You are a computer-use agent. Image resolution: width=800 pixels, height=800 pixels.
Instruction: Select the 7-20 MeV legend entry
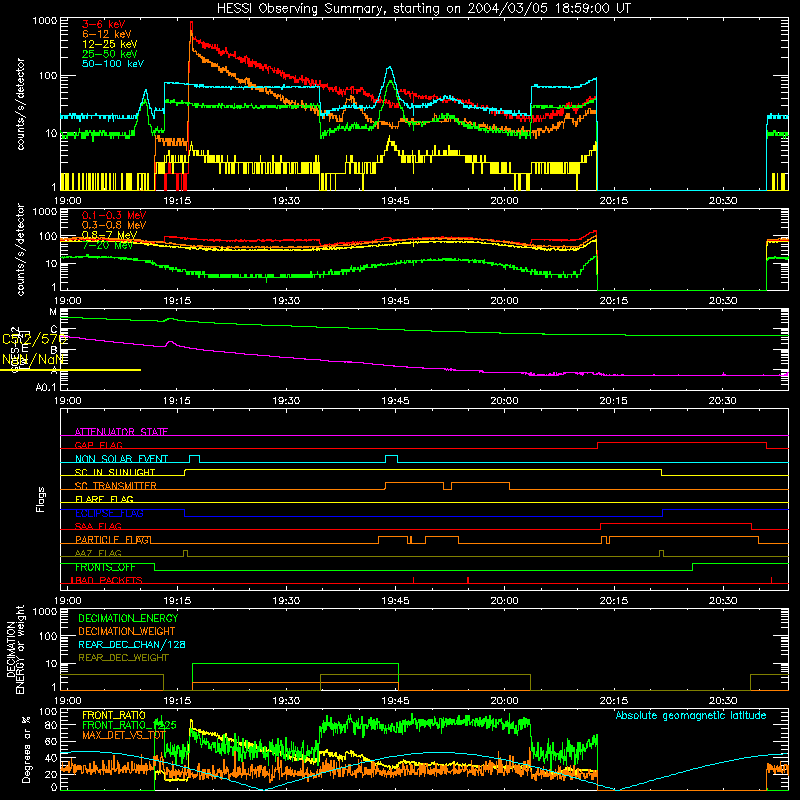pos(108,245)
